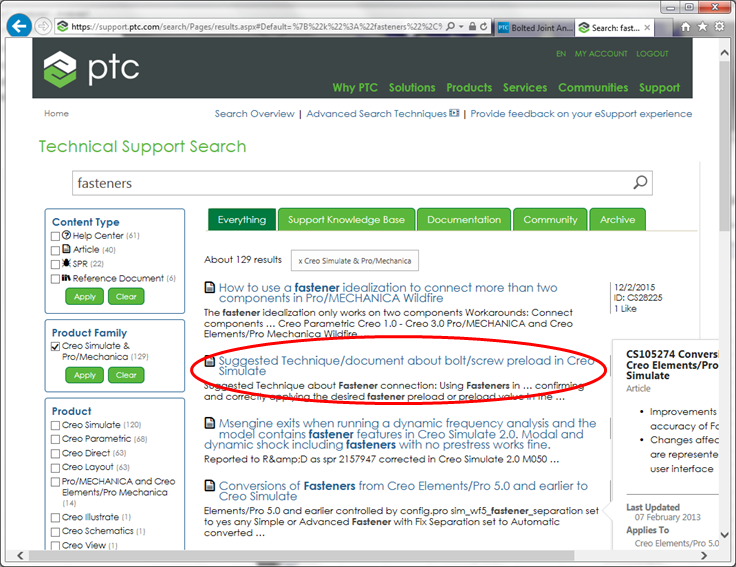Check the Creo Illustrate checkbox
Screen dimensions: 736x567
55,518
